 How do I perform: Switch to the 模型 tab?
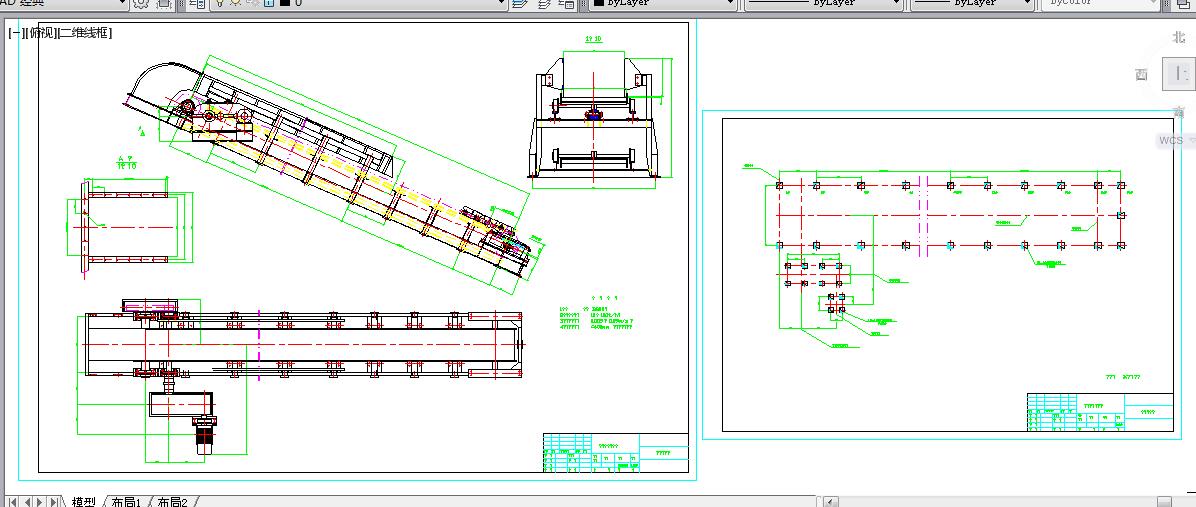click(x=84, y=502)
